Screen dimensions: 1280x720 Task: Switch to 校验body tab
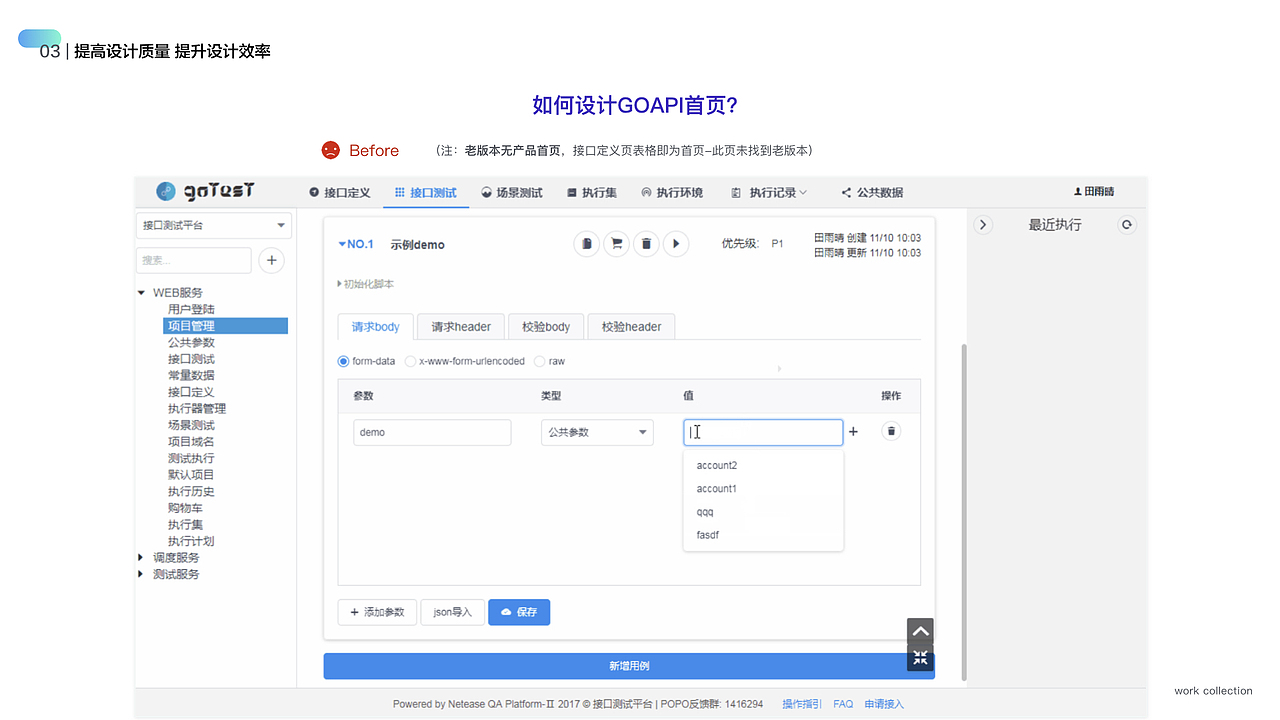(x=546, y=327)
